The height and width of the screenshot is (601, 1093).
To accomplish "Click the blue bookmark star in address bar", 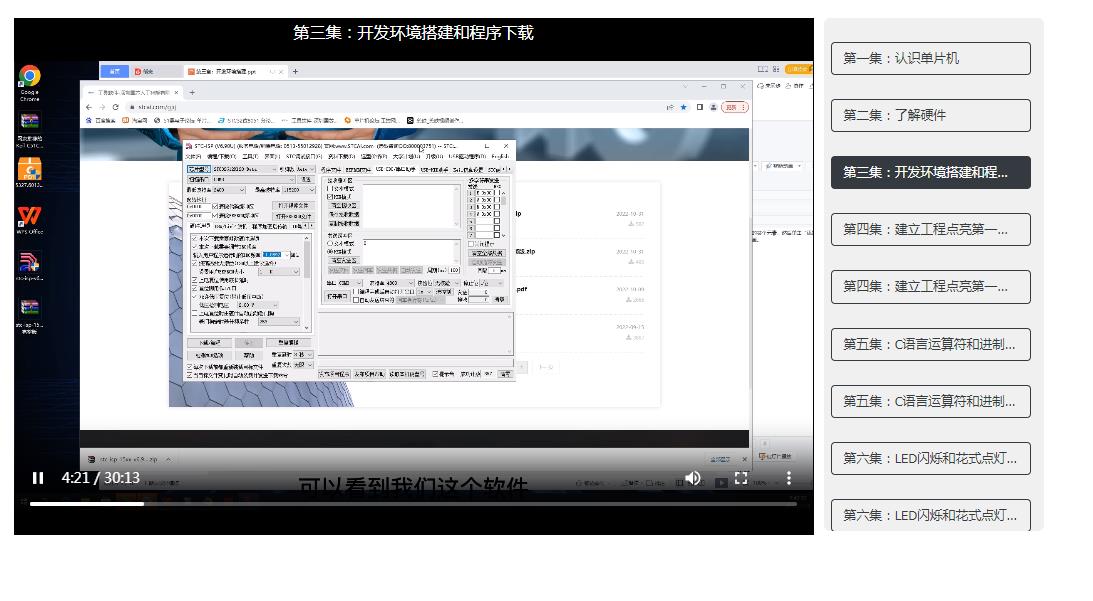I will [683, 107].
